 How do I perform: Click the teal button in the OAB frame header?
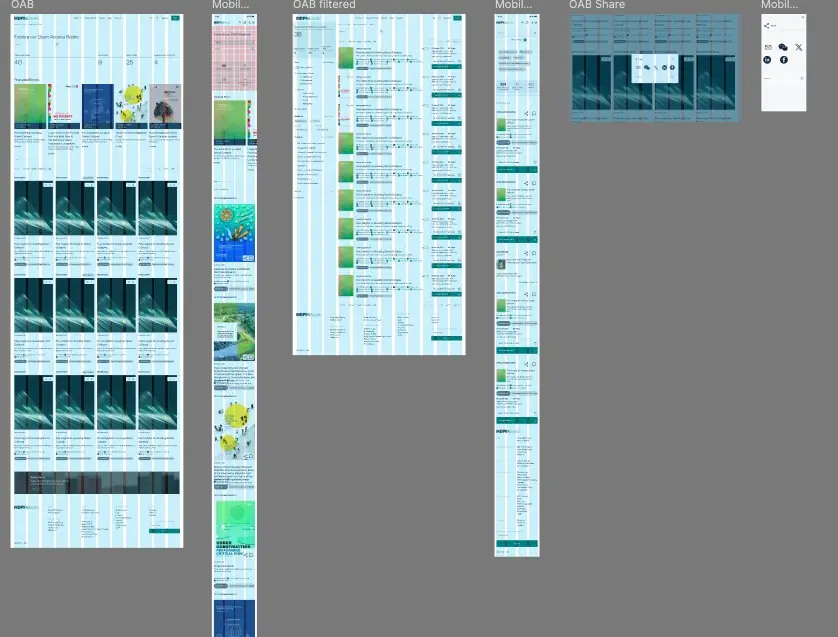tap(175, 18)
